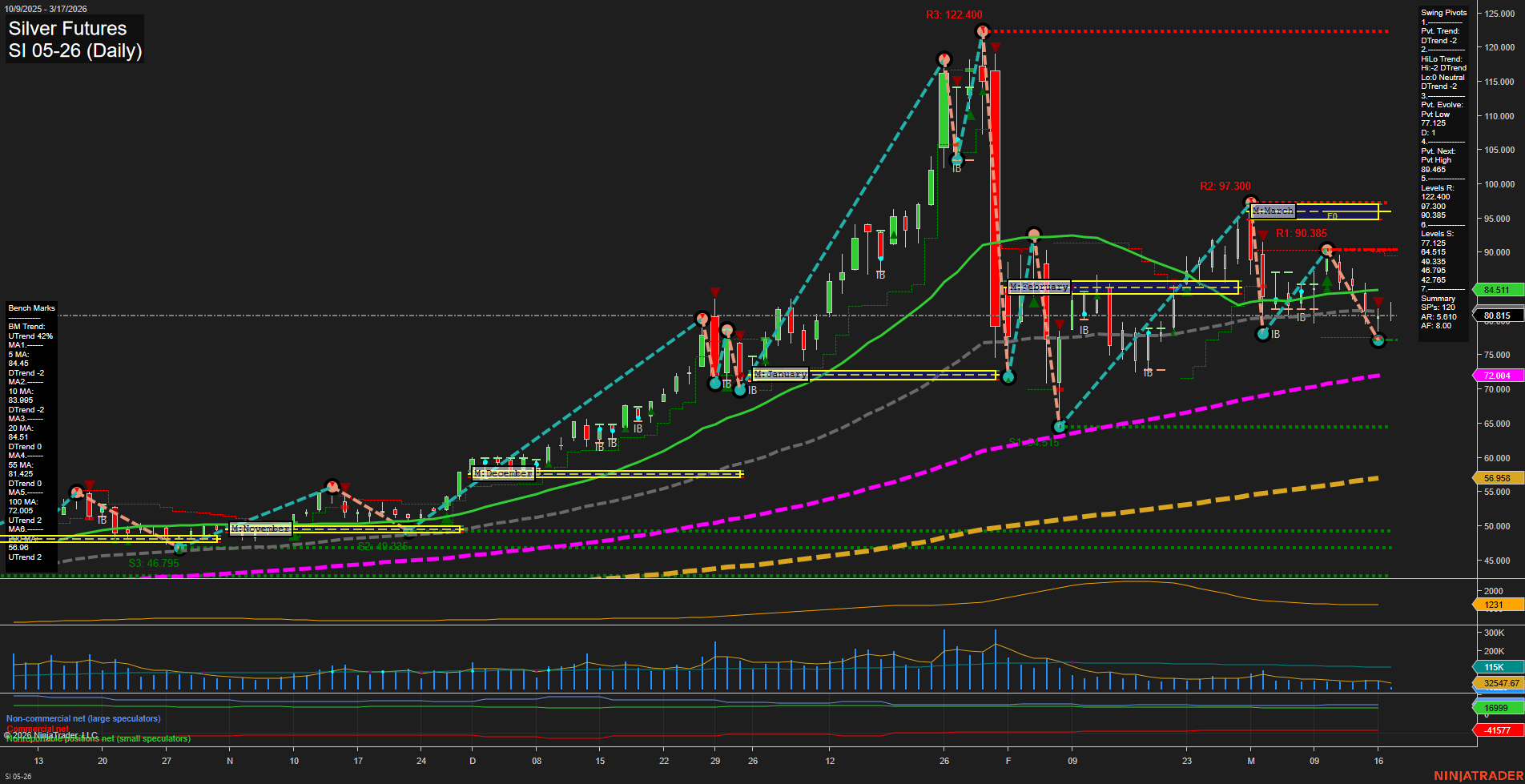Toggle the Non-commercial net (large speculators) legend

coord(82,718)
